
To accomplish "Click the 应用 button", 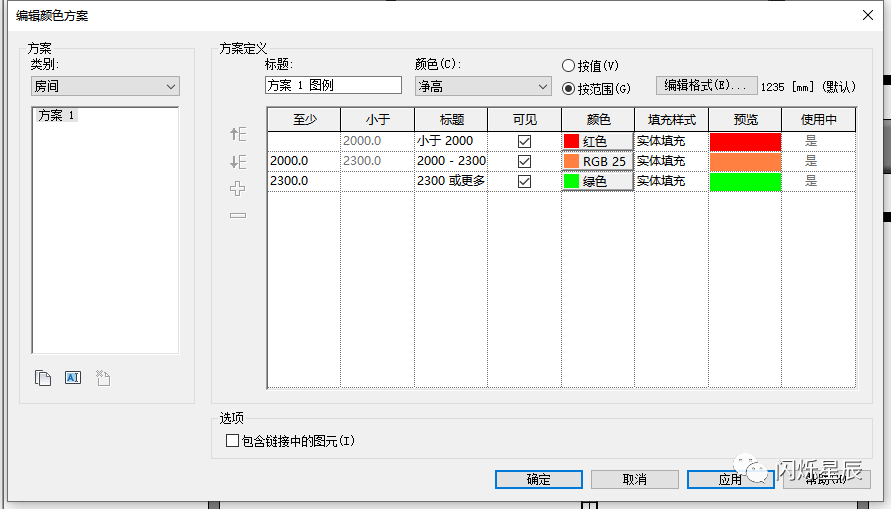I will (731, 479).
